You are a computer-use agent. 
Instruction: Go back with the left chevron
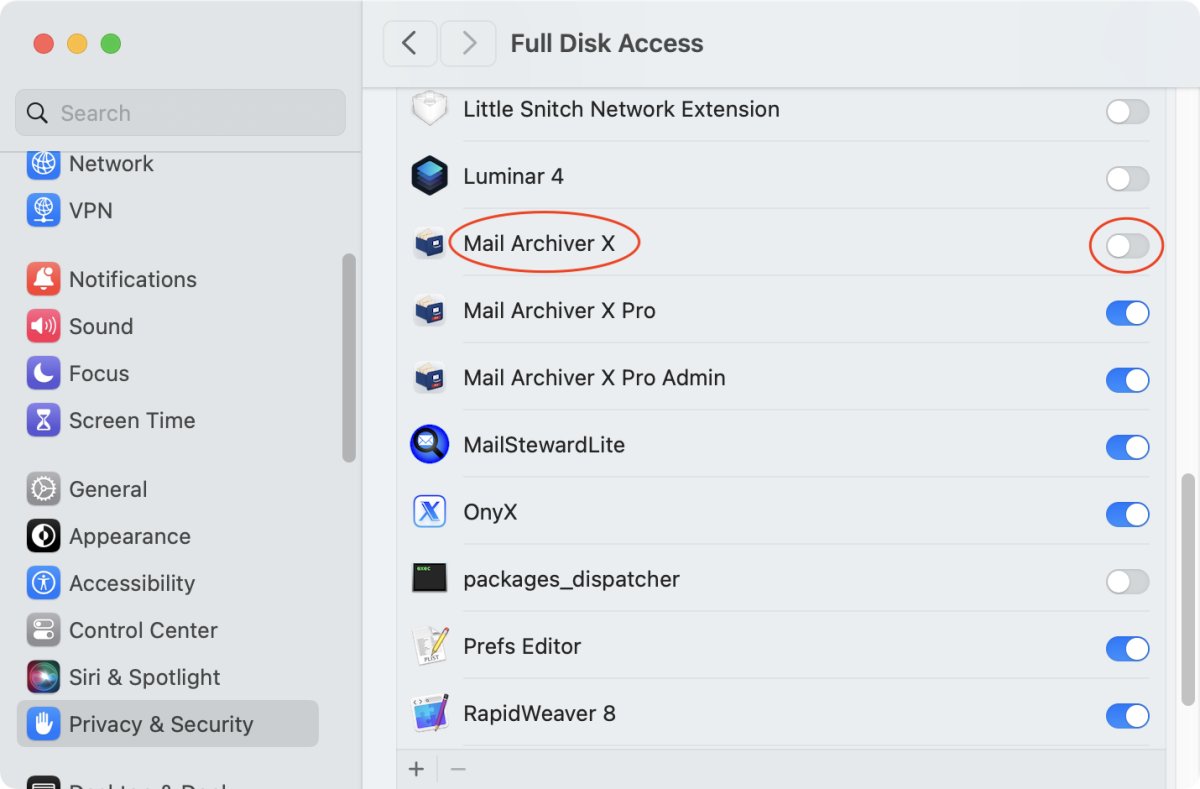click(409, 43)
